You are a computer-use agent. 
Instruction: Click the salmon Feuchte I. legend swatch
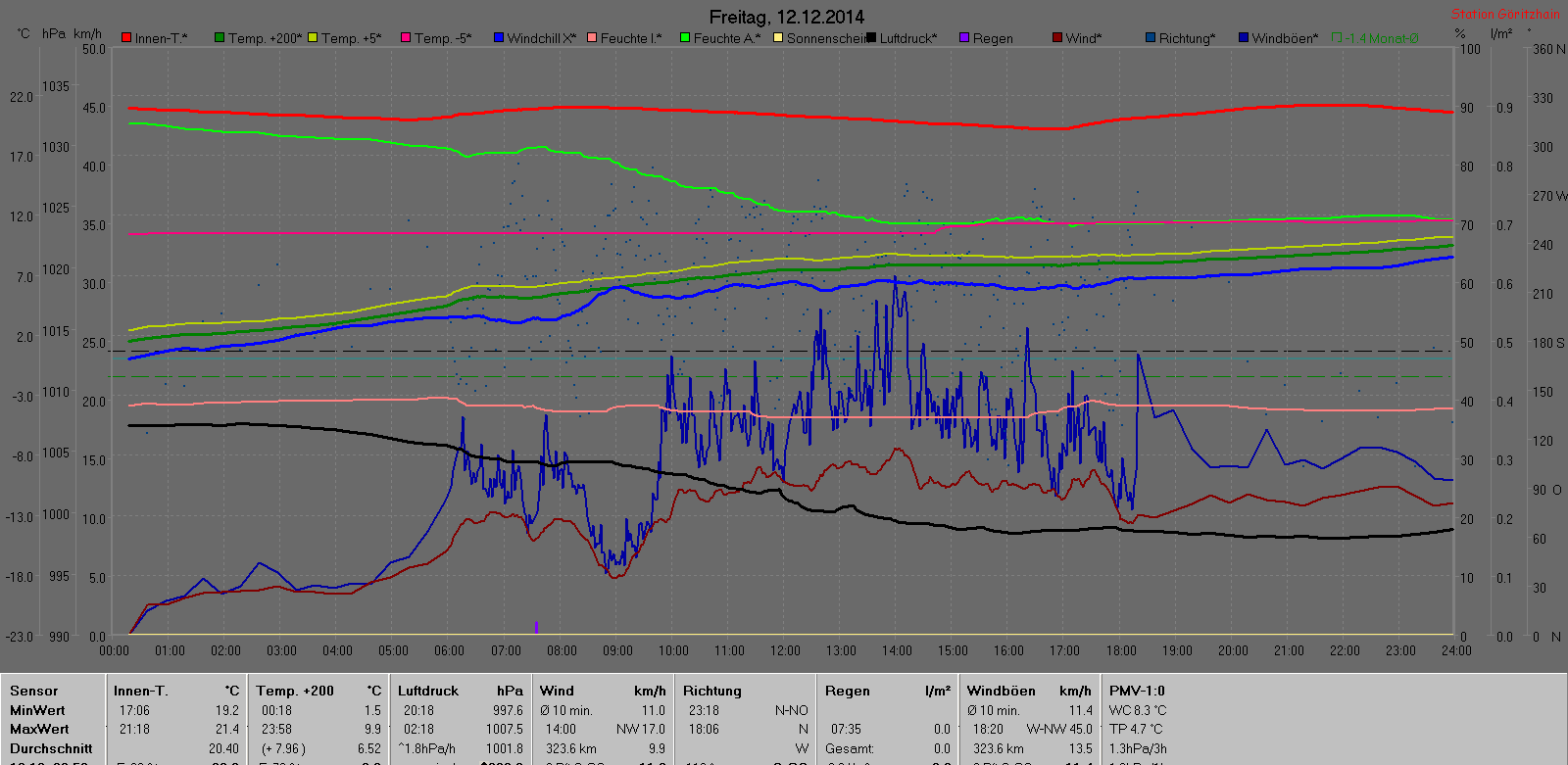[592, 38]
